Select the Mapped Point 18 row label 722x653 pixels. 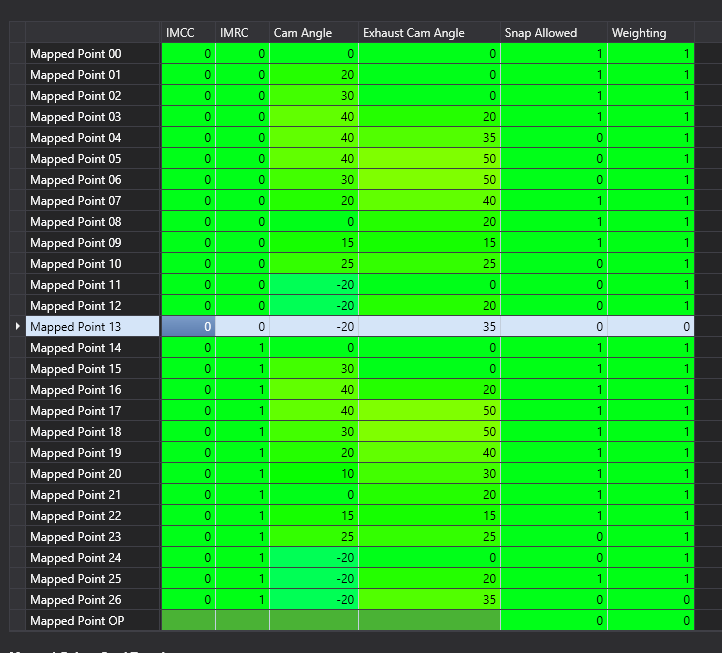[x=93, y=432]
